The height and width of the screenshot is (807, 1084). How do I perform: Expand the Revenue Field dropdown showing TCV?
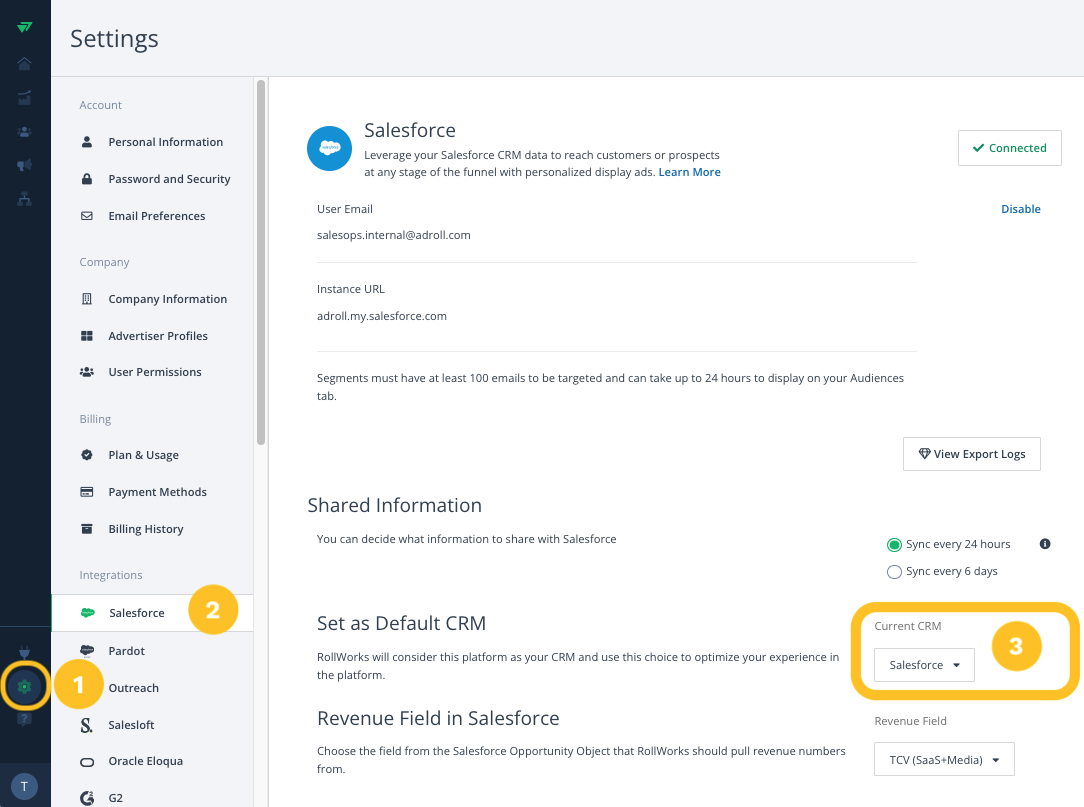(943, 759)
